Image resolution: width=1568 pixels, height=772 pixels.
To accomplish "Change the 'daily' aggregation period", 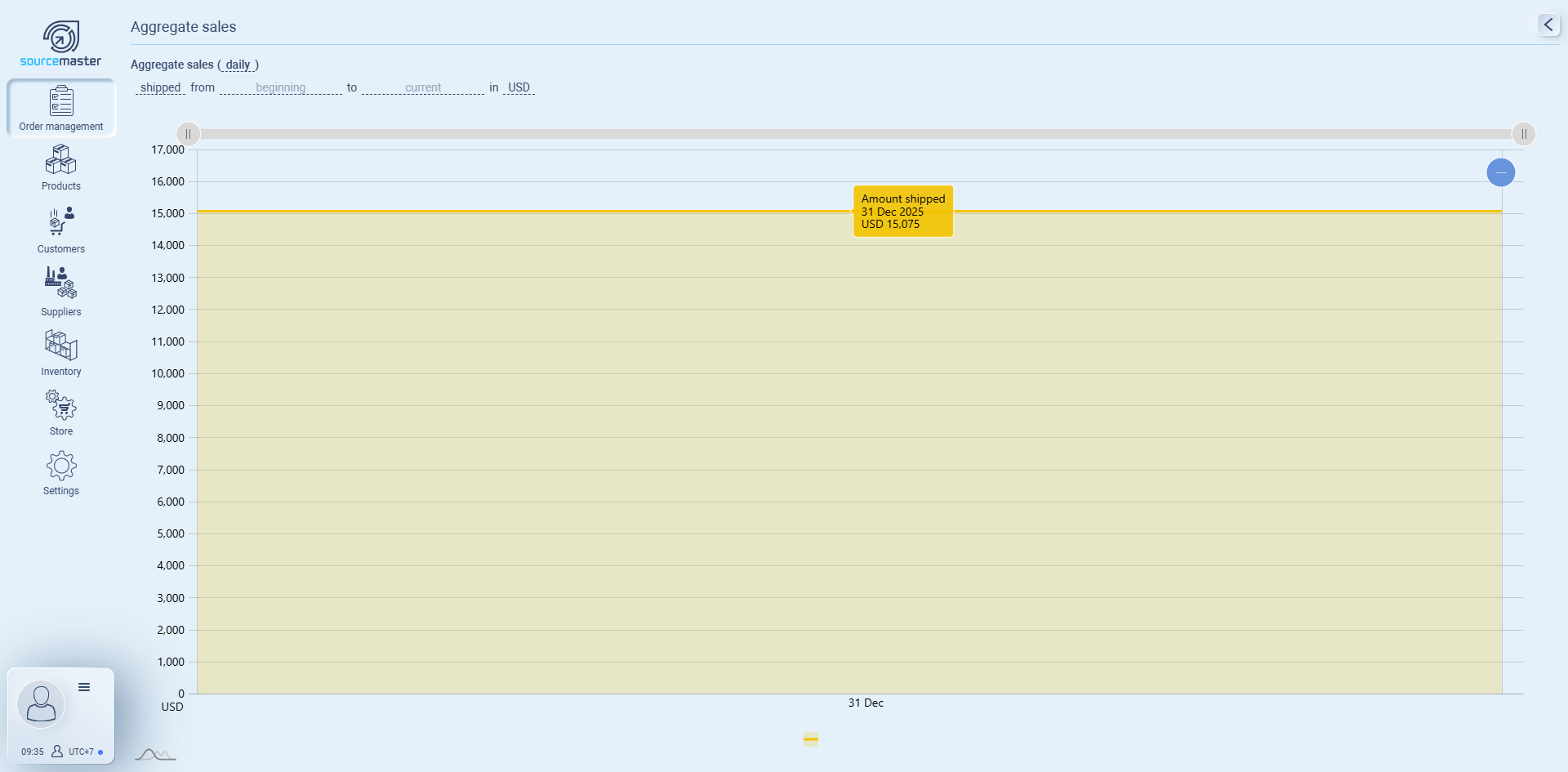I will [238, 65].
